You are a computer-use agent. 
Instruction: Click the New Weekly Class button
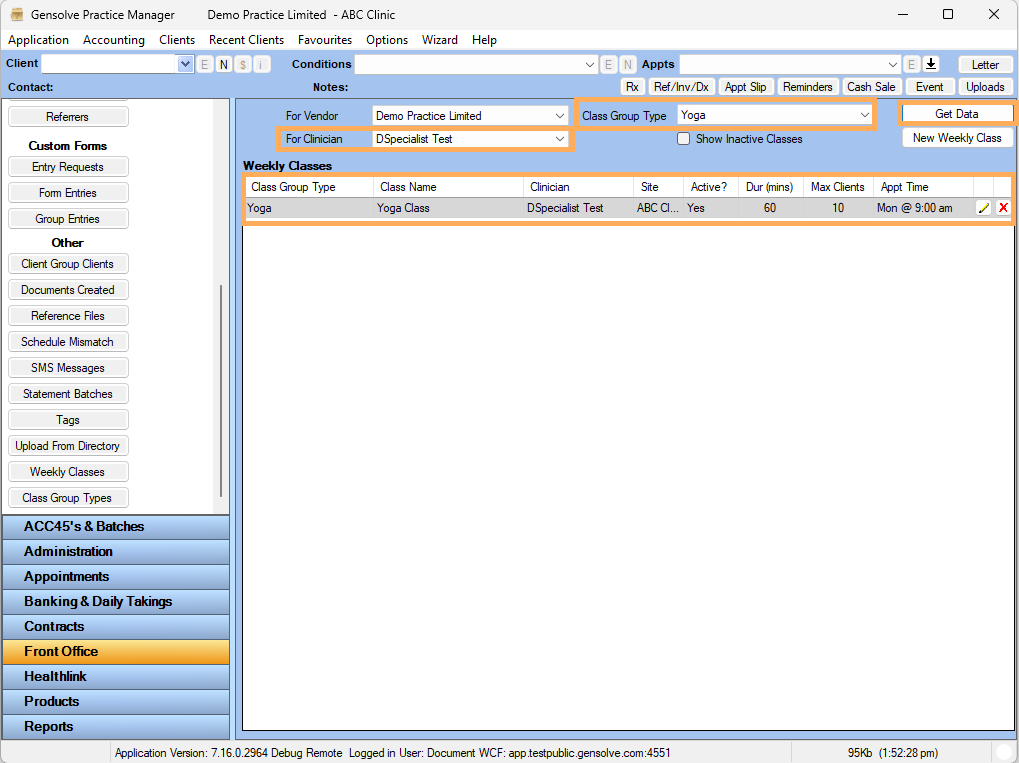point(956,138)
